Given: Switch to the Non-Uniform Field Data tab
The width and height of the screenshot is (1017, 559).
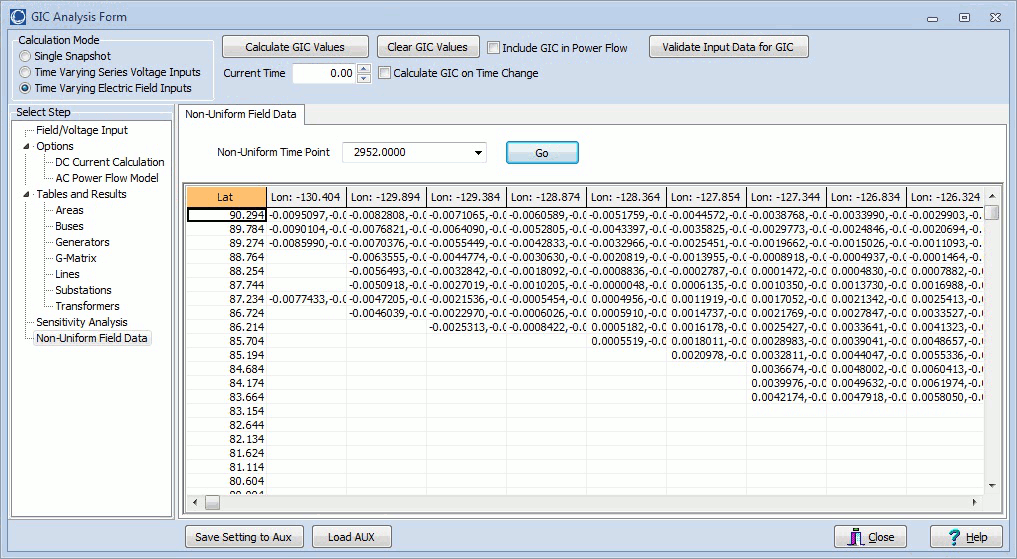Looking at the screenshot, I should click(x=240, y=114).
